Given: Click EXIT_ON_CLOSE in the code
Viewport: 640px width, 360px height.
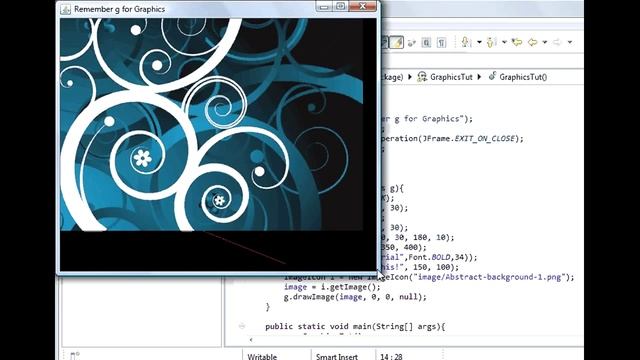Looking at the screenshot, I should (484, 139).
